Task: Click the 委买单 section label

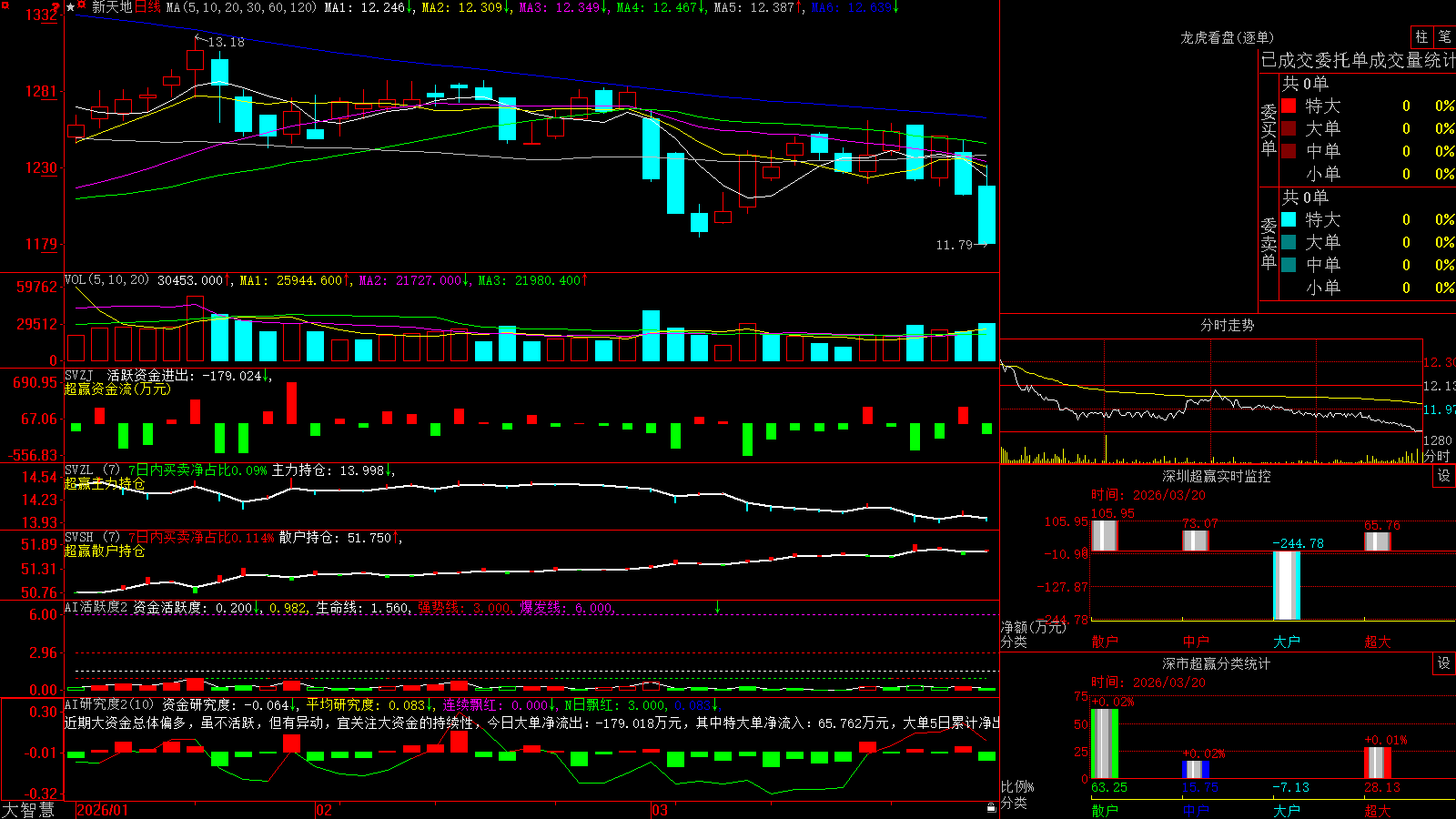Action: click(1269, 129)
